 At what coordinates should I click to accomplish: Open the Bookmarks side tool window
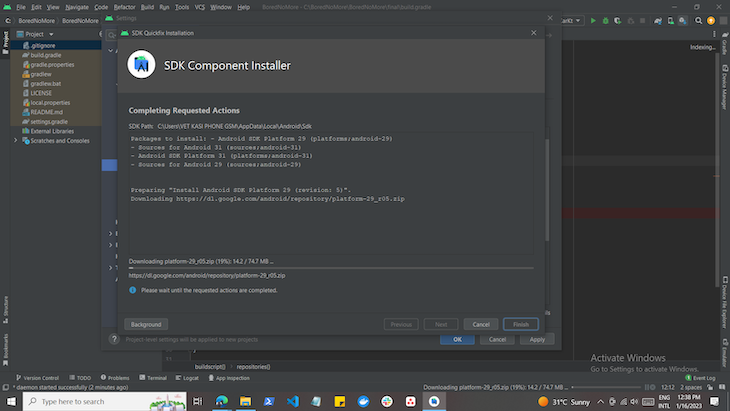[x=6, y=349]
